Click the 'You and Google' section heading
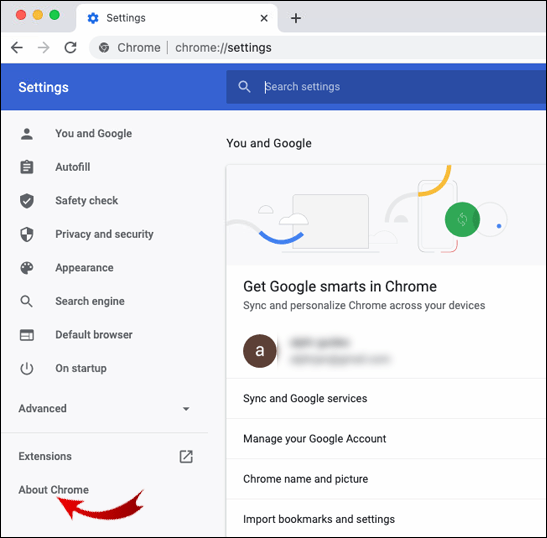This screenshot has height=538, width=547. point(269,143)
